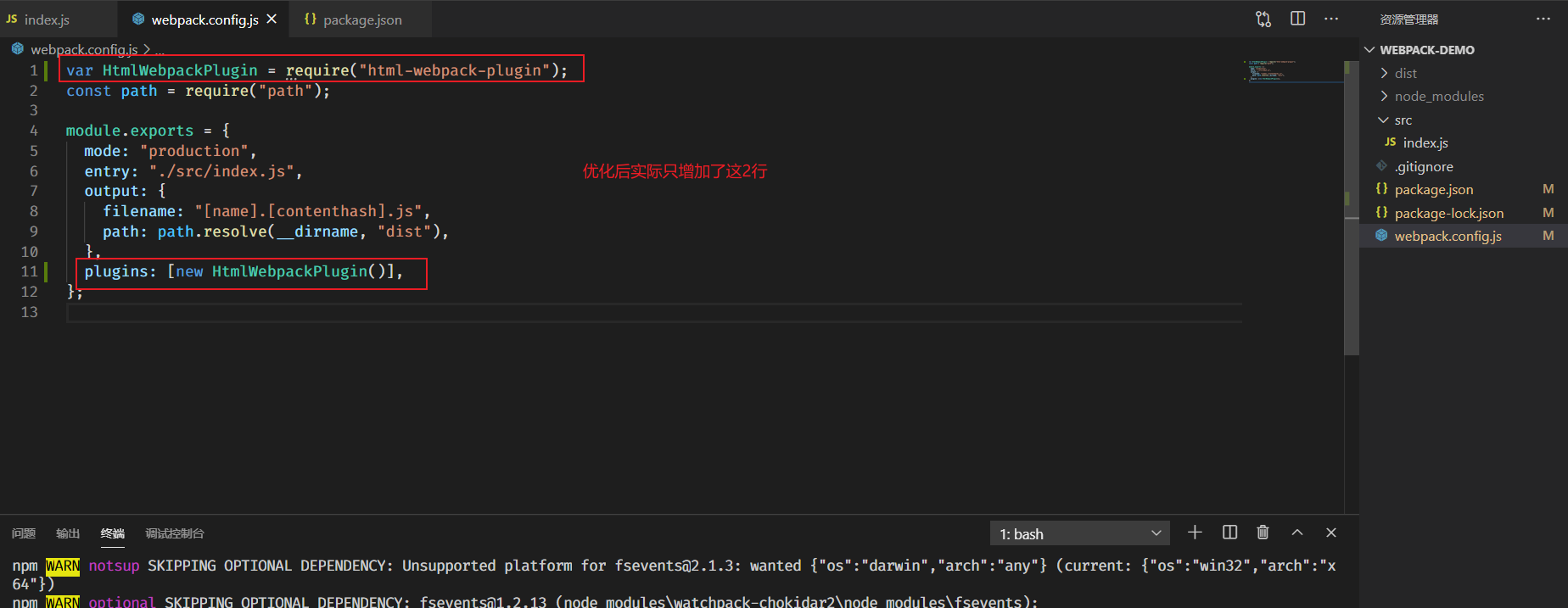The width and height of the screenshot is (1568, 608).
Task: Click the breadcrumb ellipsis after webpack.config.js
Action: tap(160, 49)
